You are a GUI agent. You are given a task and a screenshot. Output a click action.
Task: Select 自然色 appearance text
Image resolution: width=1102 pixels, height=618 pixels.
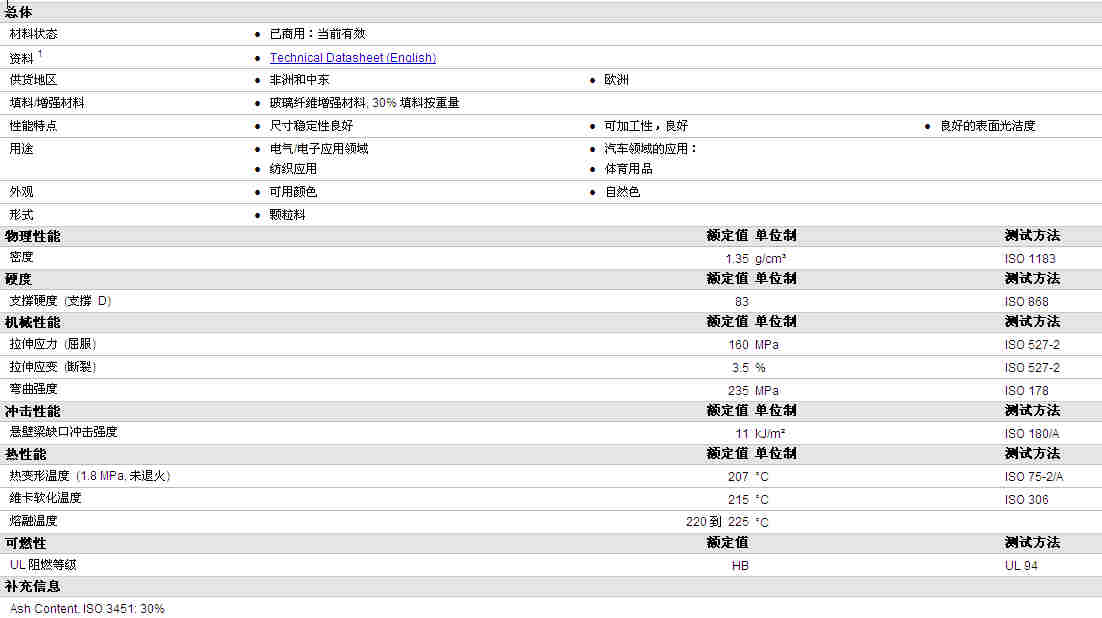point(622,192)
